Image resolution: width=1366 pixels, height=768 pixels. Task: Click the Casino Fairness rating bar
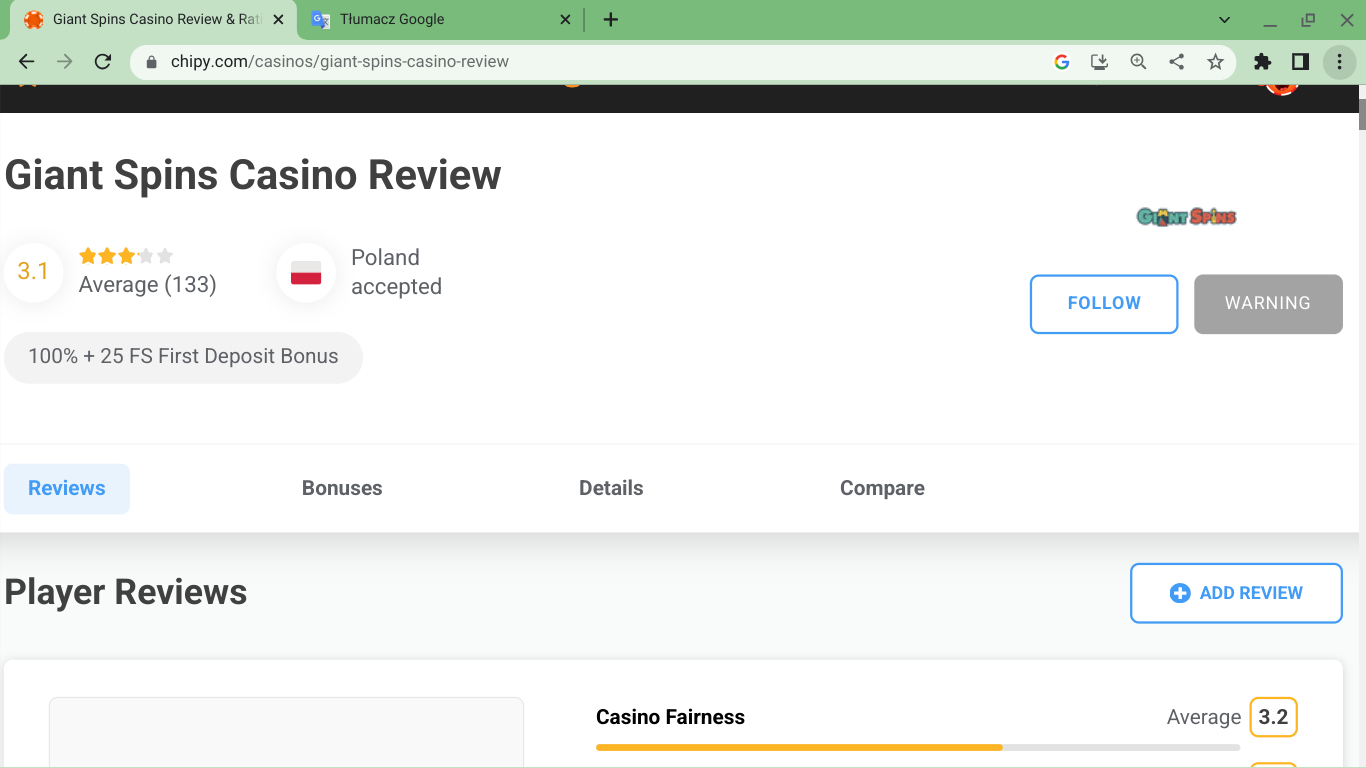click(x=917, y=747)
